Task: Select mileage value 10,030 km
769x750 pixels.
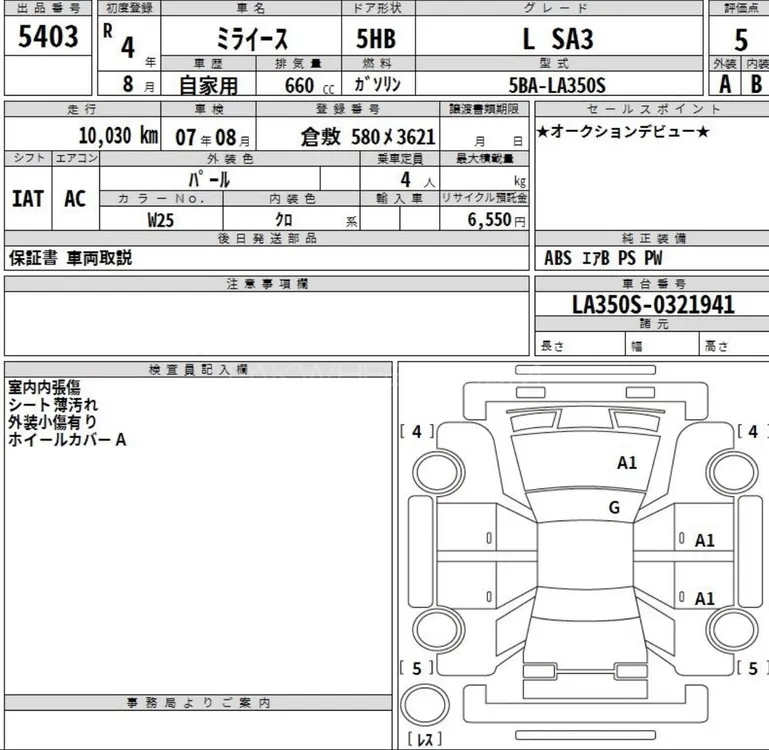Action: click(118, 135)
